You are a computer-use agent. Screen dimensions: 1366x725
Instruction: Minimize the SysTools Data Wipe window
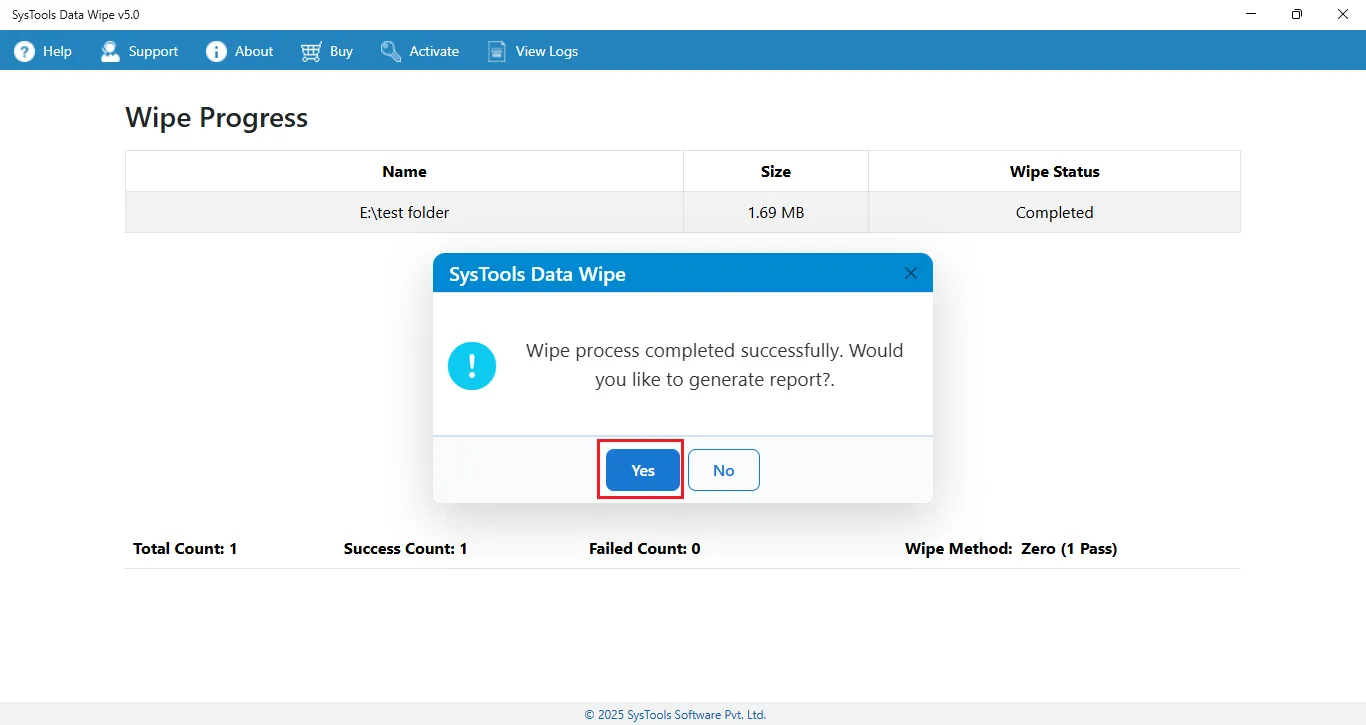pyautogui.click(x=1251, y=14)
